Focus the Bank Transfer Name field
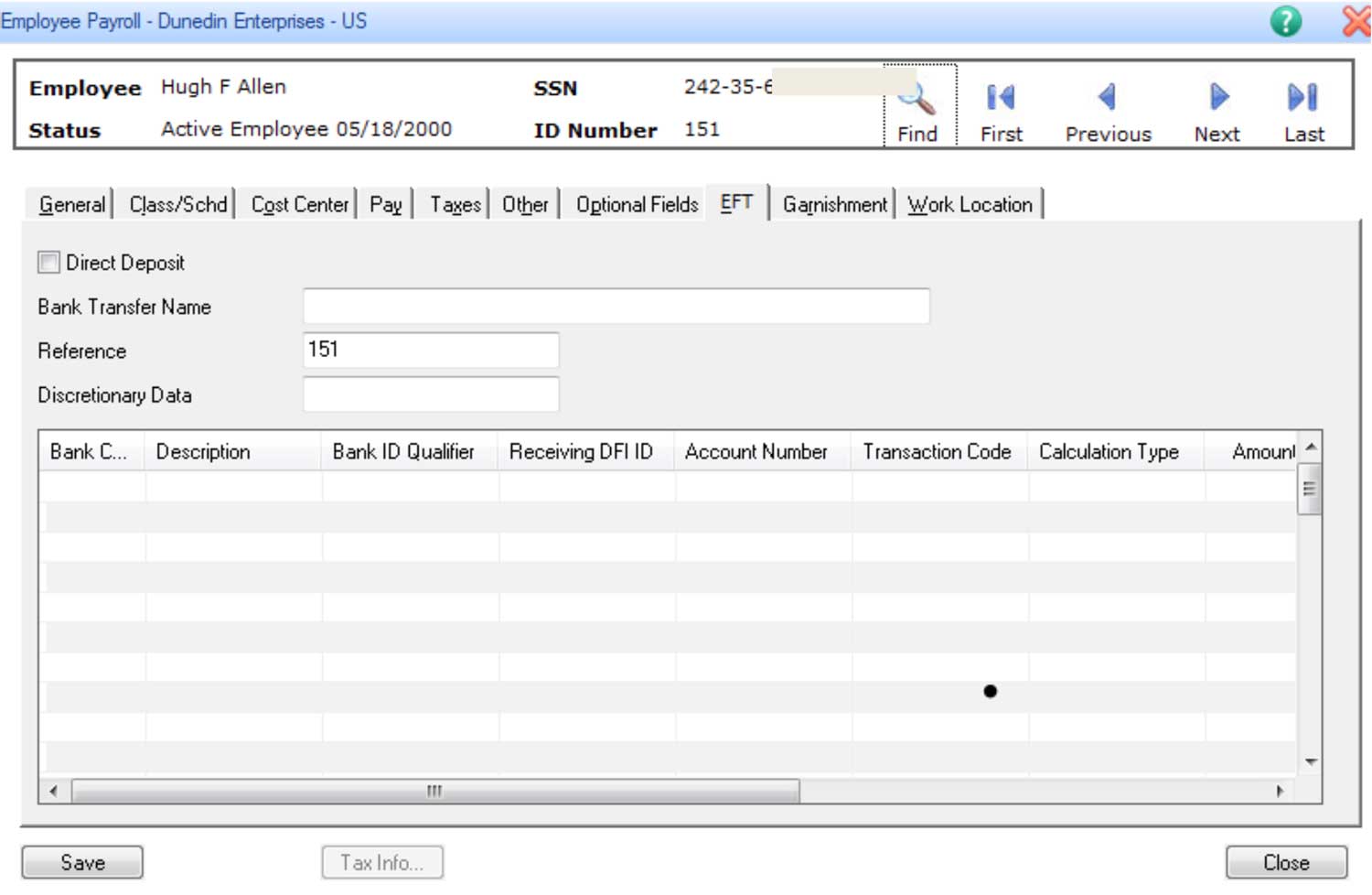This screenshot has height=895, width=1372. click(616, 306)
